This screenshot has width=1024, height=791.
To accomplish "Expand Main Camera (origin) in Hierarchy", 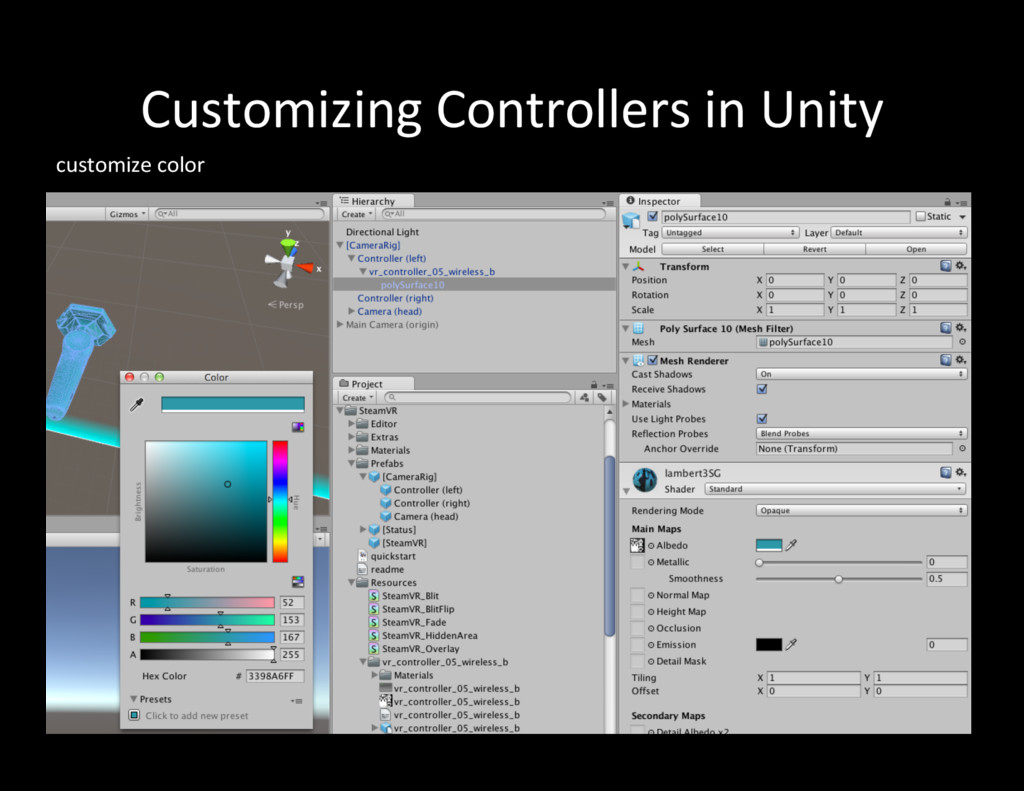I will [340, 324].
